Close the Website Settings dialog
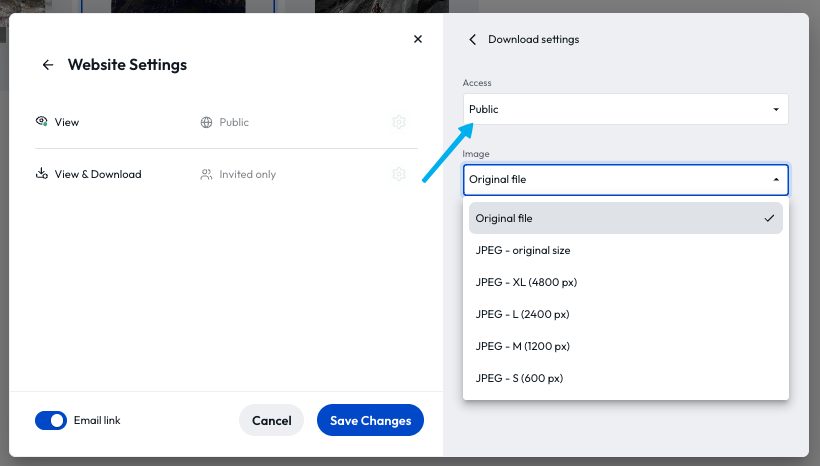The height and width of the screenshot is (466, 820). pos(417,39)
